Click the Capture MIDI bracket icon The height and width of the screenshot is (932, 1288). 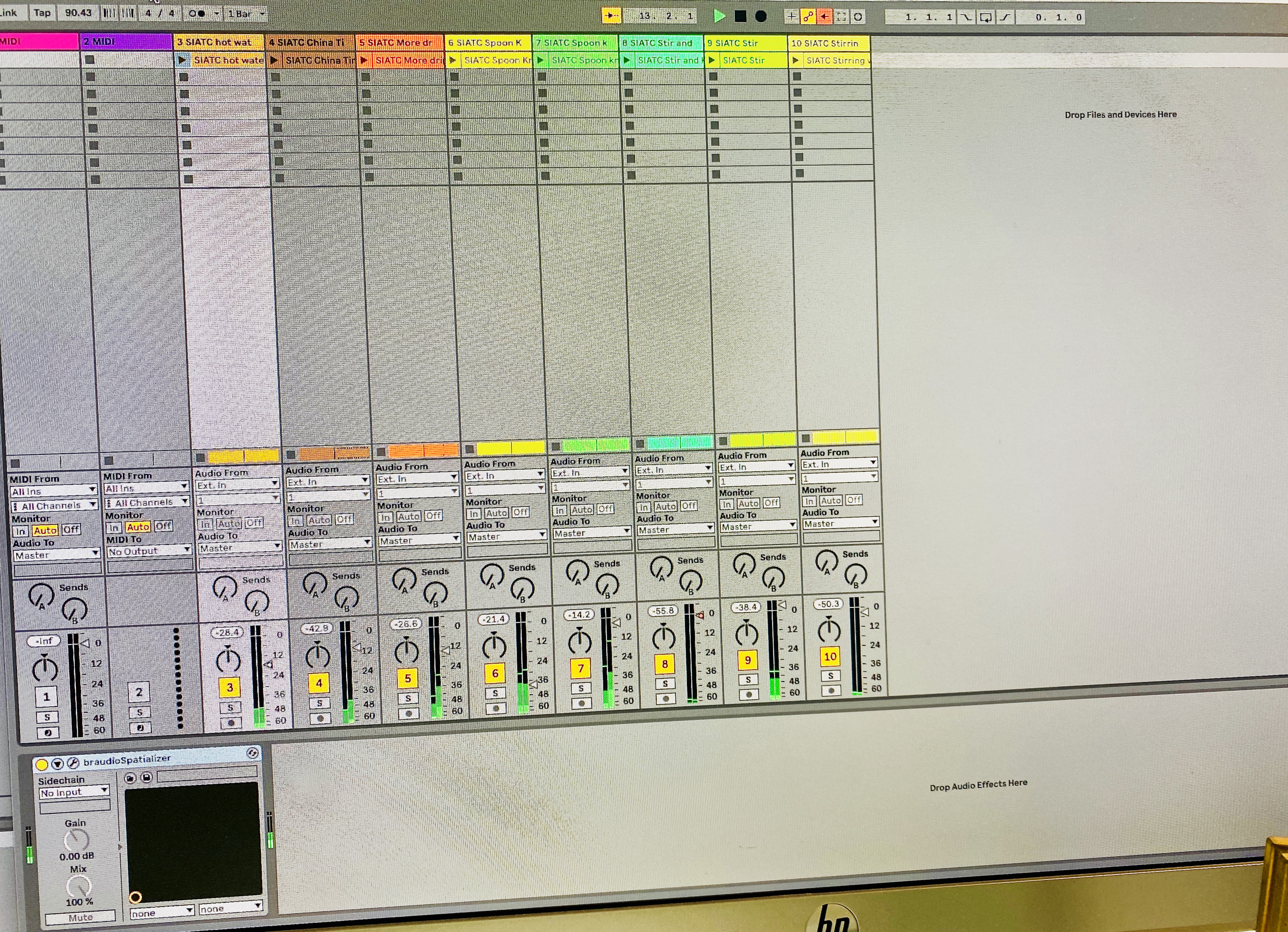tap(842, 17)
